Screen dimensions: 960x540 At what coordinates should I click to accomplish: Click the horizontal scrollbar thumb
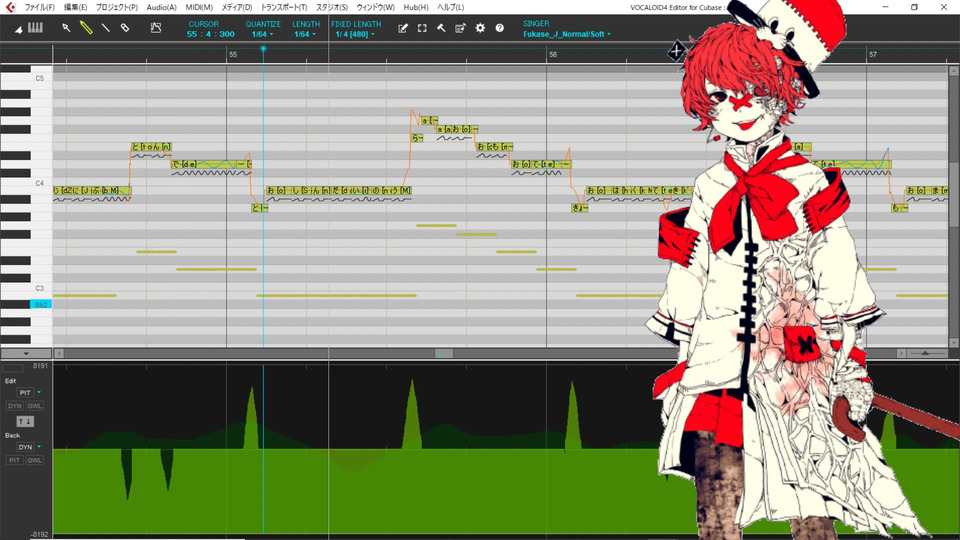coord(444,353)
